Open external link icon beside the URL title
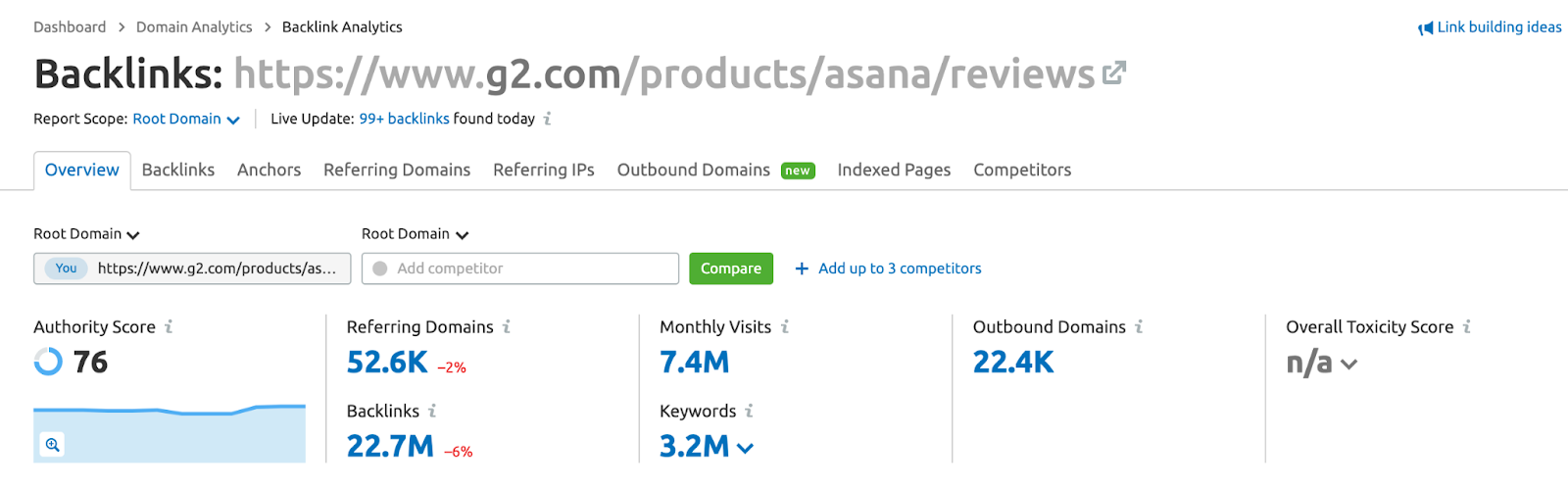 1114,73
